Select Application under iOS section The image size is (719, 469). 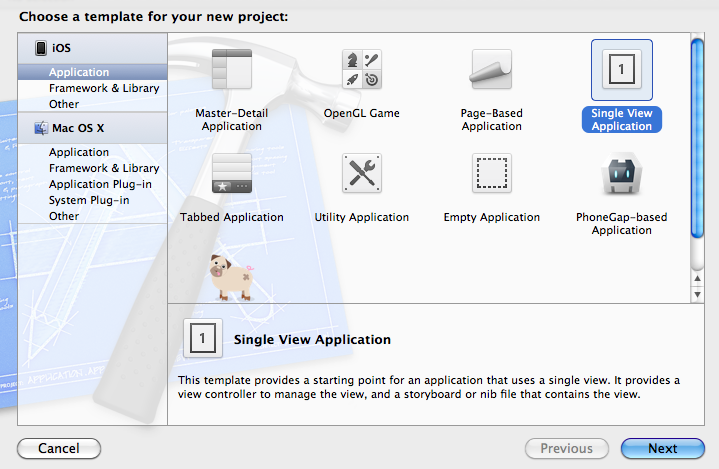tap(93, 72)
